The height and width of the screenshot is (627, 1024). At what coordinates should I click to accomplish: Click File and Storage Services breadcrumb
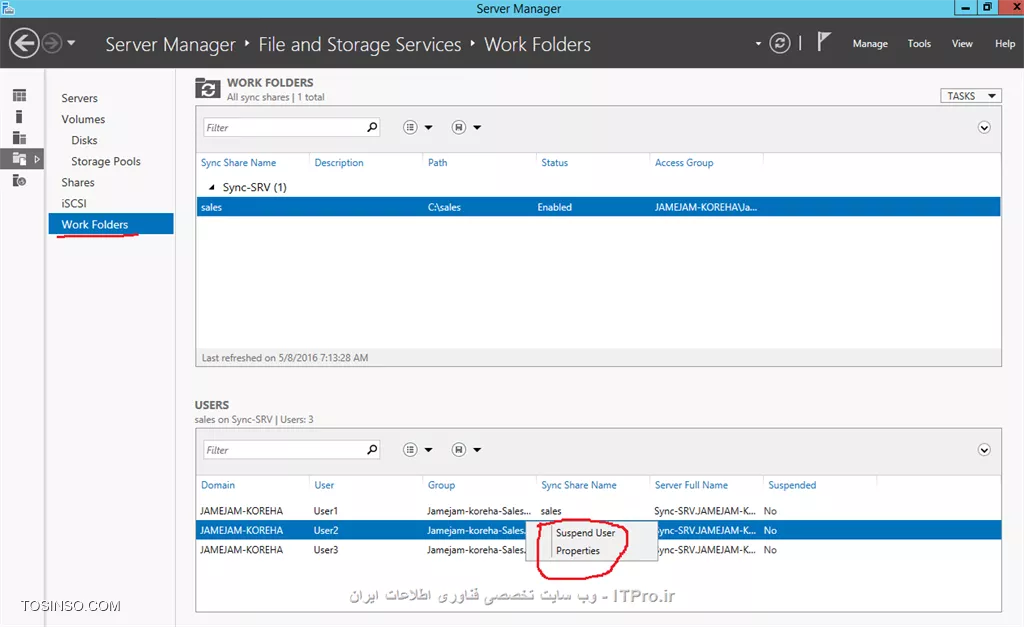pos(360,44)
